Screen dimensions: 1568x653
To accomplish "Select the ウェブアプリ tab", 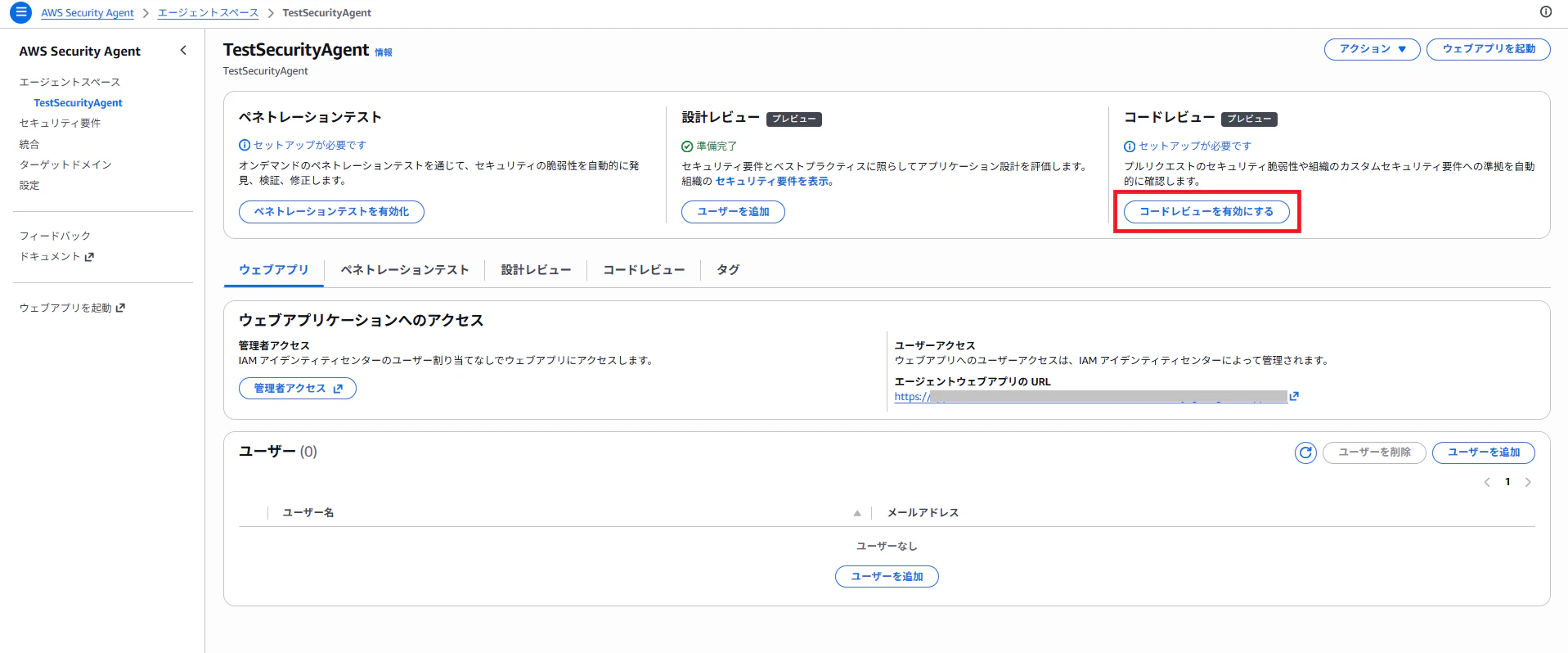I will (x=274, y=270).
